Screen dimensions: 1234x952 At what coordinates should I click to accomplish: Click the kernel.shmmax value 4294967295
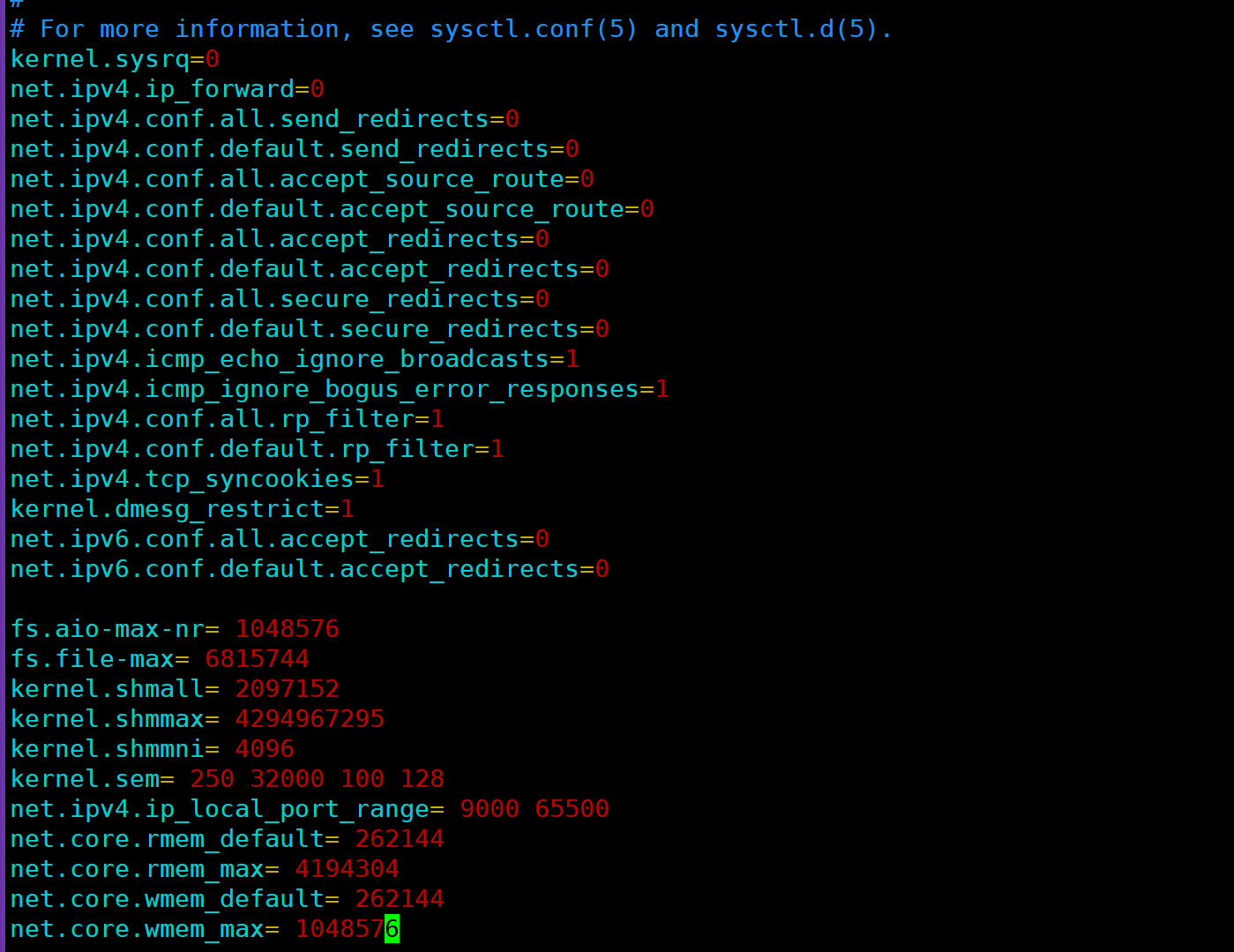pyautogui.click(x=309, y=720)
